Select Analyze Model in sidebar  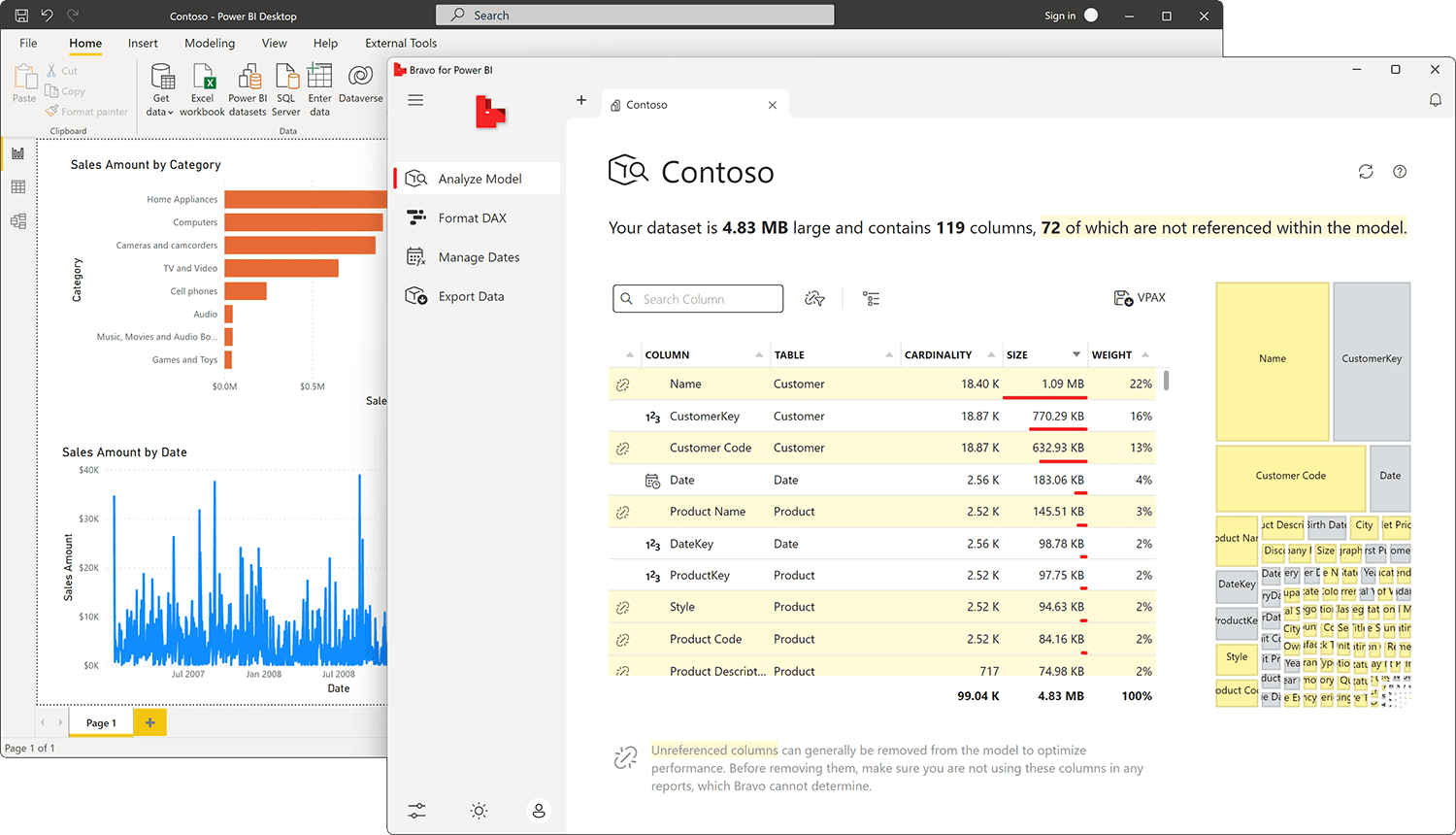(477, 179)
